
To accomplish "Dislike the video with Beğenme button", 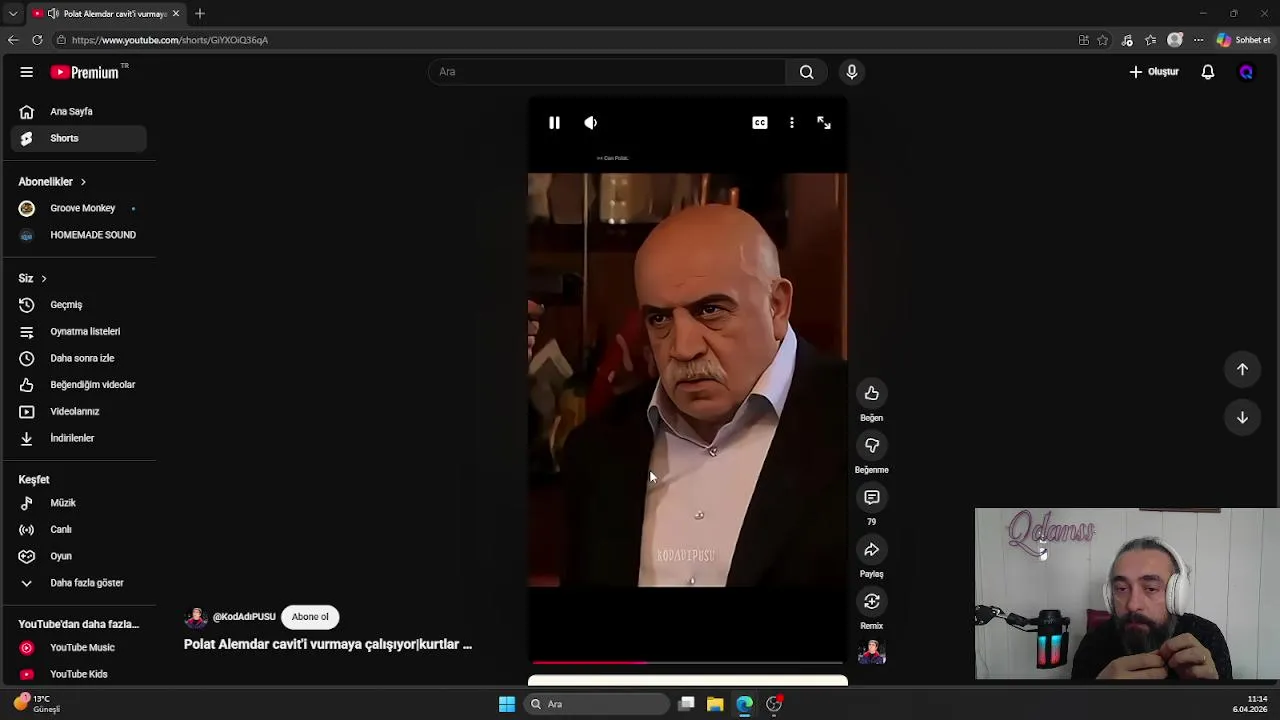I will (872, 445).
